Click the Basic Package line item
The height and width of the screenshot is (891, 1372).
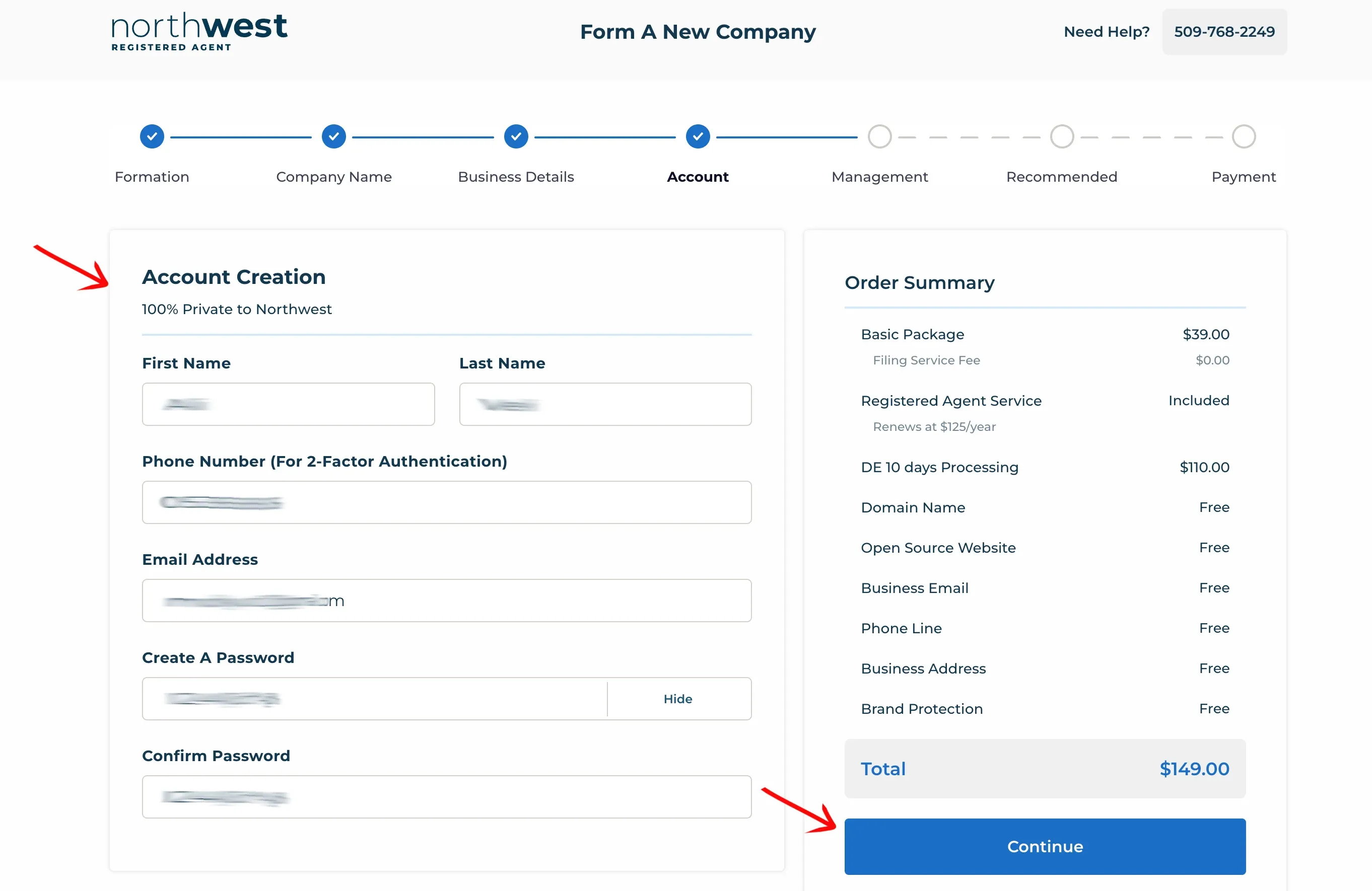[x=913, y=334]
